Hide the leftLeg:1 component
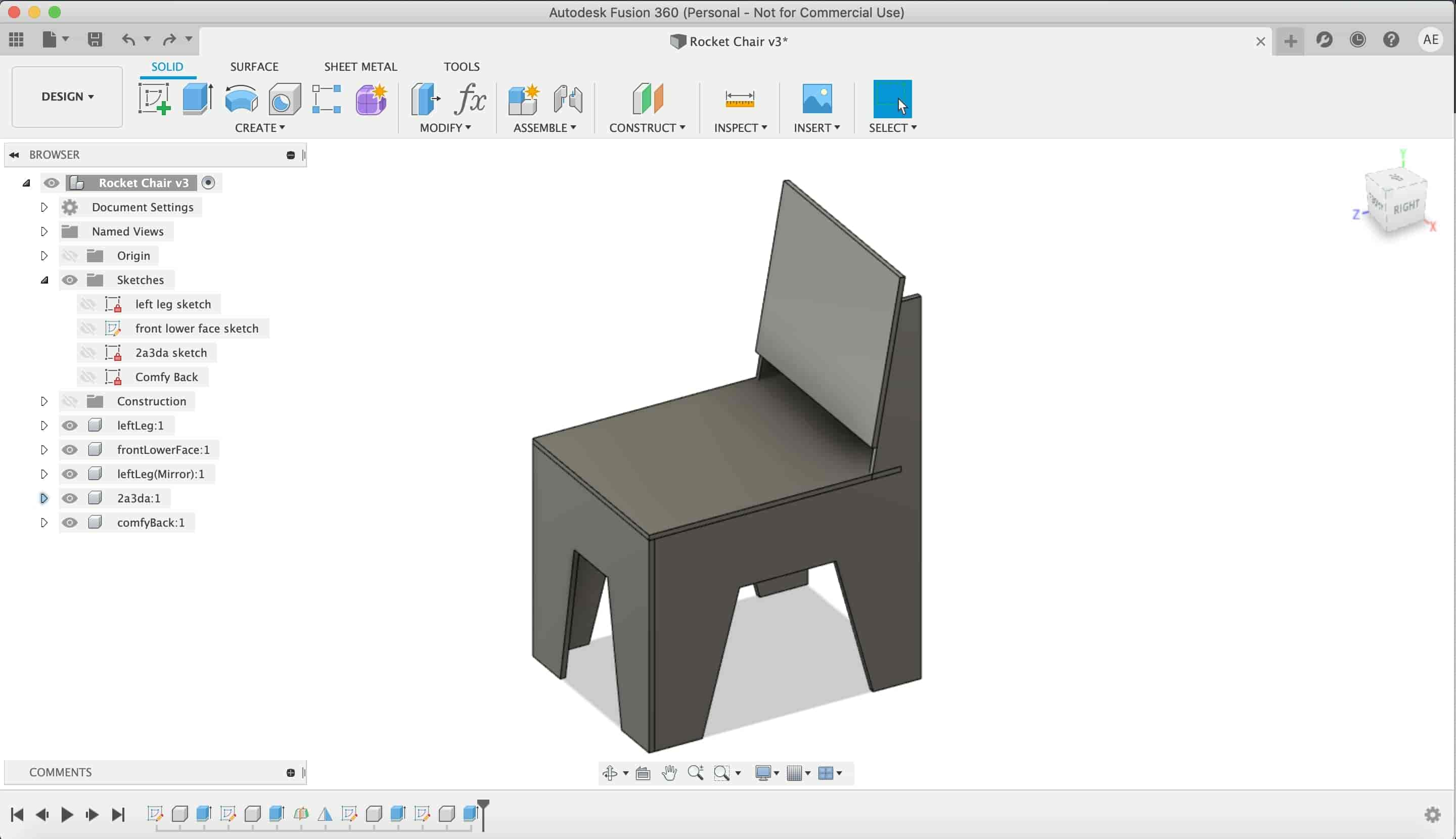1456x839 pixels. pyautogui.click(x=70, y=425)
